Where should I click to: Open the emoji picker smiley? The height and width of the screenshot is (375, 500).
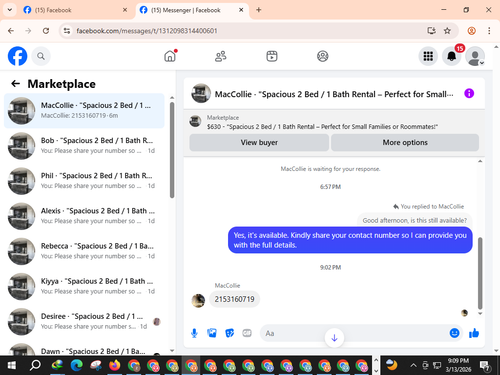click(454, 333)
